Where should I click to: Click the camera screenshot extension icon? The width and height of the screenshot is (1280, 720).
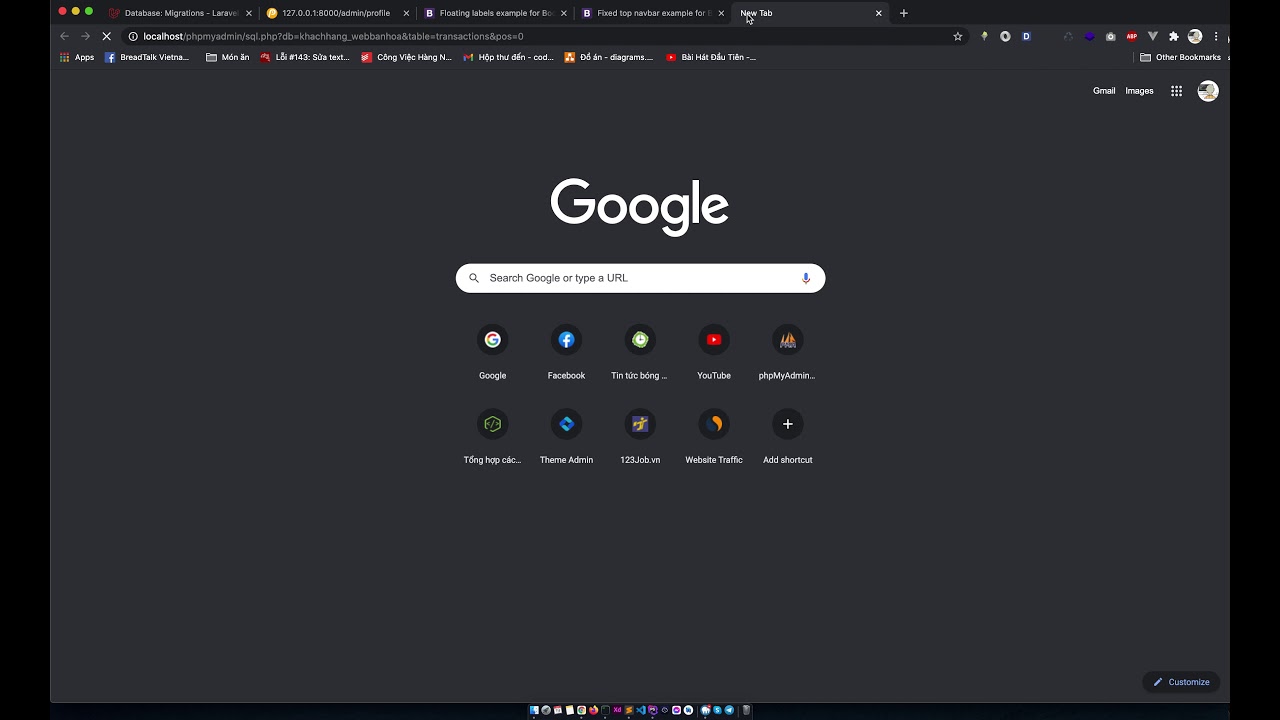(x=1110, y=36)
